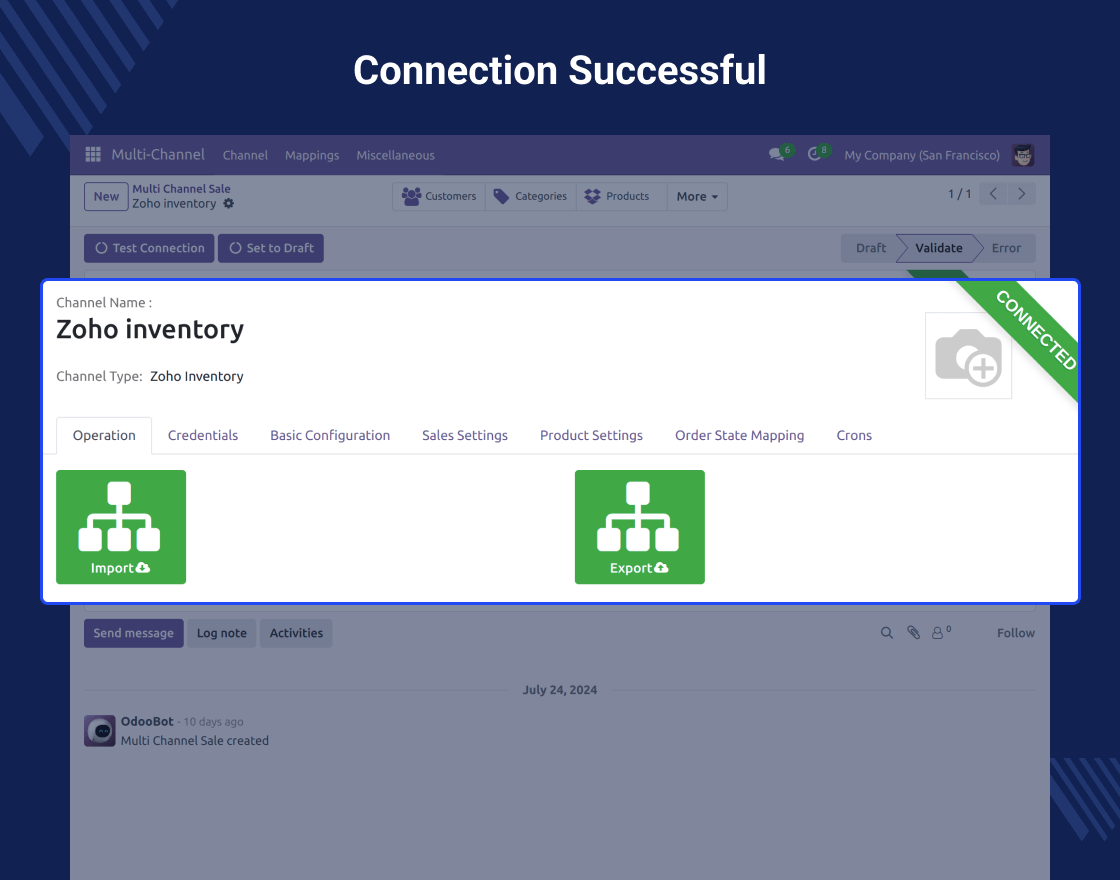
Task: Select the Draft status stage
Action: [x=871, y=248]
